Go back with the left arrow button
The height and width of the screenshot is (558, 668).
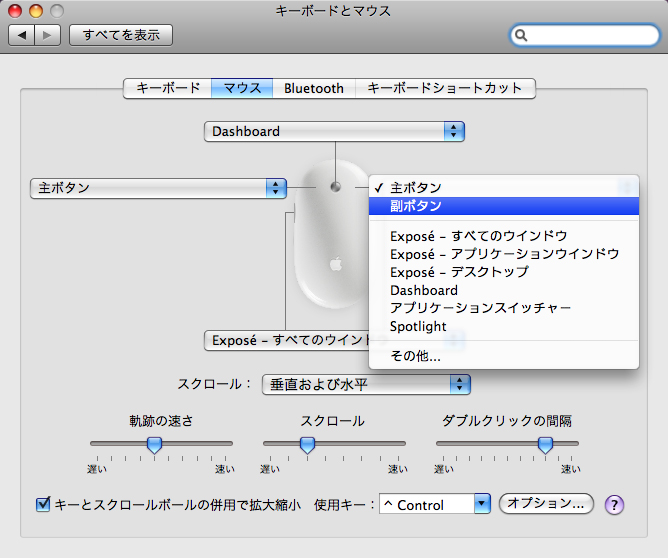(x=22, y=35)
